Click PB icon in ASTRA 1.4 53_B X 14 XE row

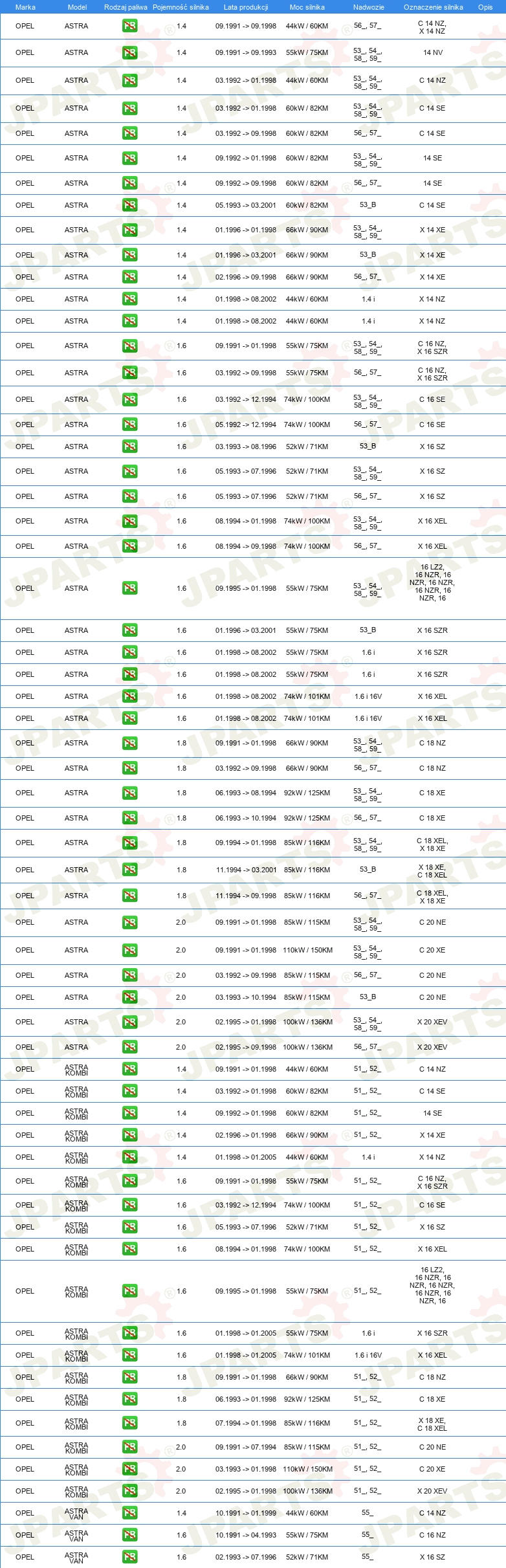[x=129, y=255]
